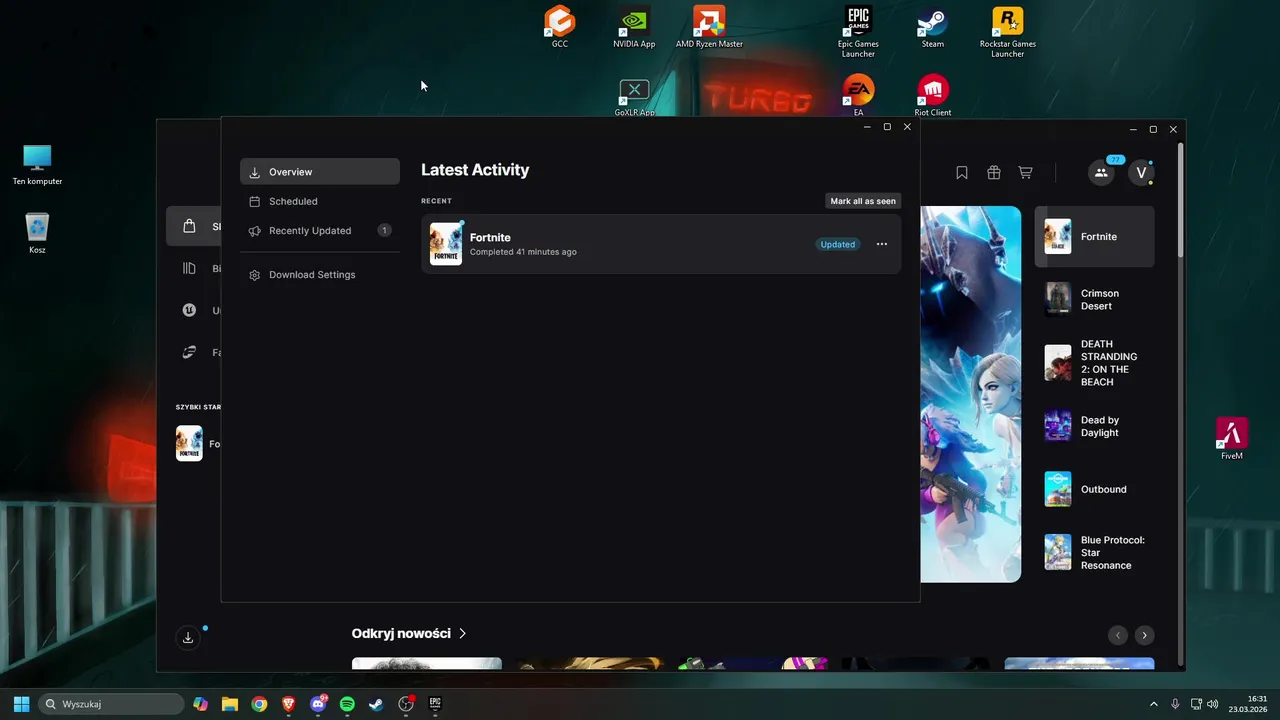Open Fortnite row's three-dot options menu

(881, 244)
